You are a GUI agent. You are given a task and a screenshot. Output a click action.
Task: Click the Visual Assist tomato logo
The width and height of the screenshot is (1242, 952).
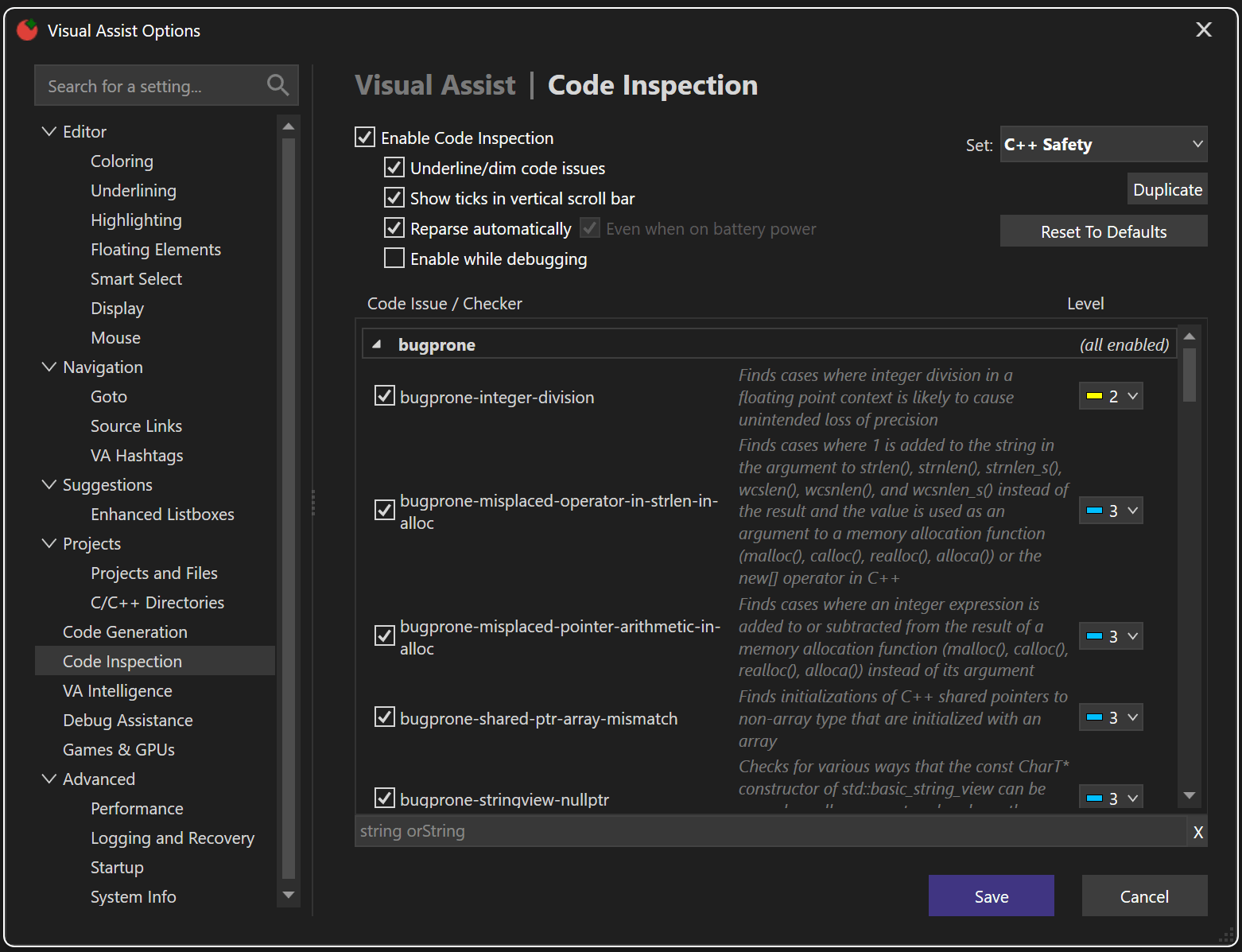[27, 30]
